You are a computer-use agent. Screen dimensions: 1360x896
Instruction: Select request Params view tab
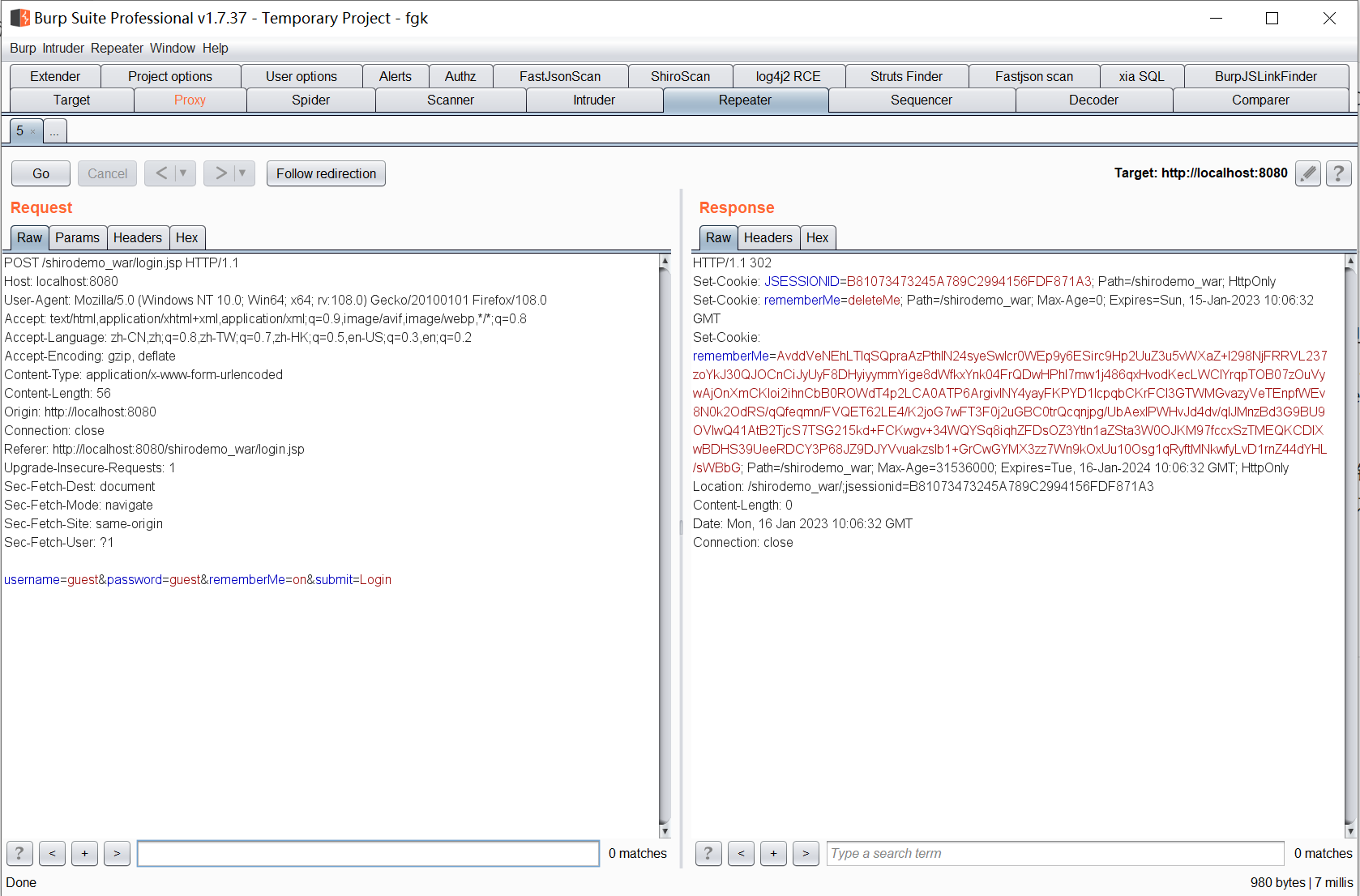[77, 237]
